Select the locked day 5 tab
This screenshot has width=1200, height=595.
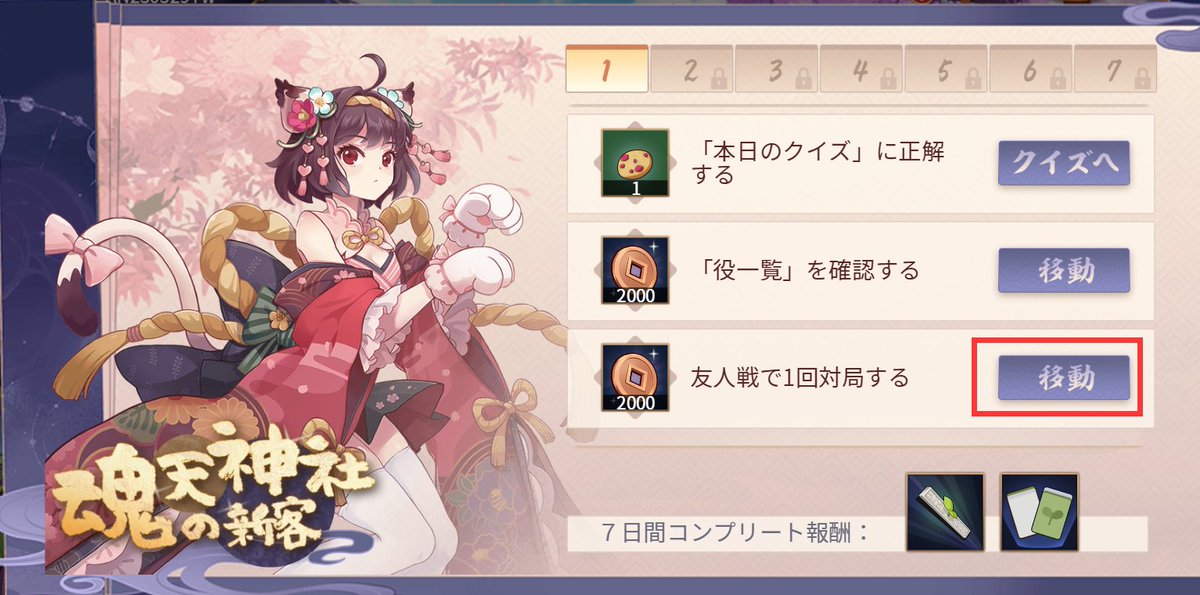coord(946,69)
